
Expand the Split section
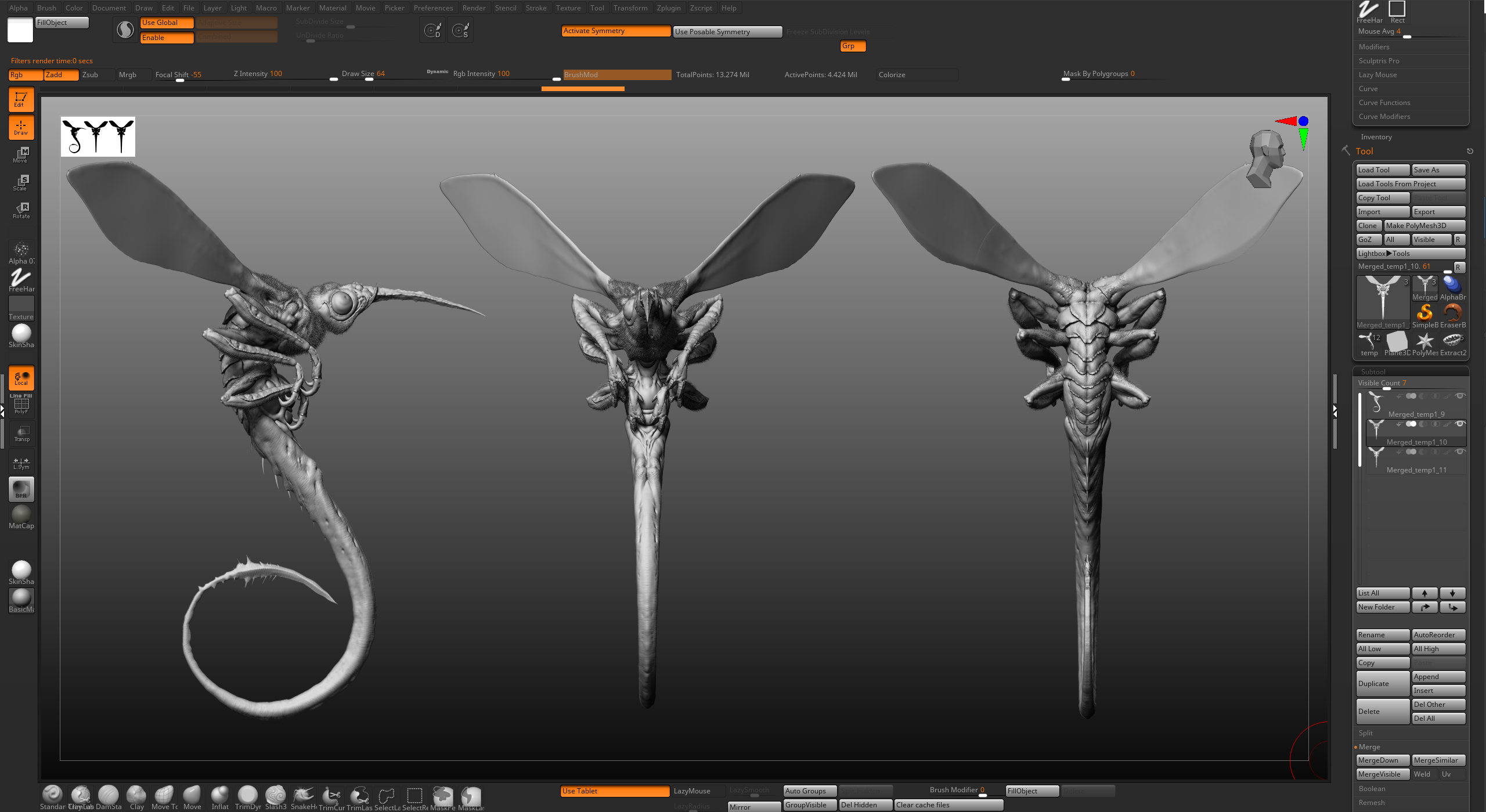[1366, 733]
